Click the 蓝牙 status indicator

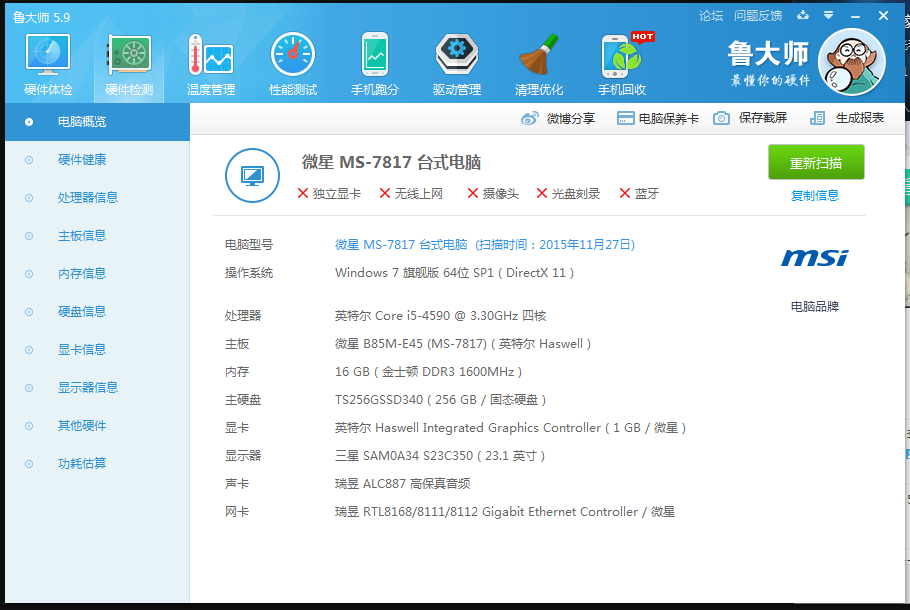click(639, 194)
